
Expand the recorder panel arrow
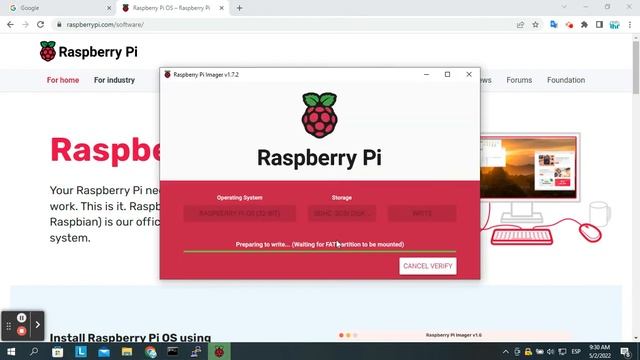(x=37, y=325)
